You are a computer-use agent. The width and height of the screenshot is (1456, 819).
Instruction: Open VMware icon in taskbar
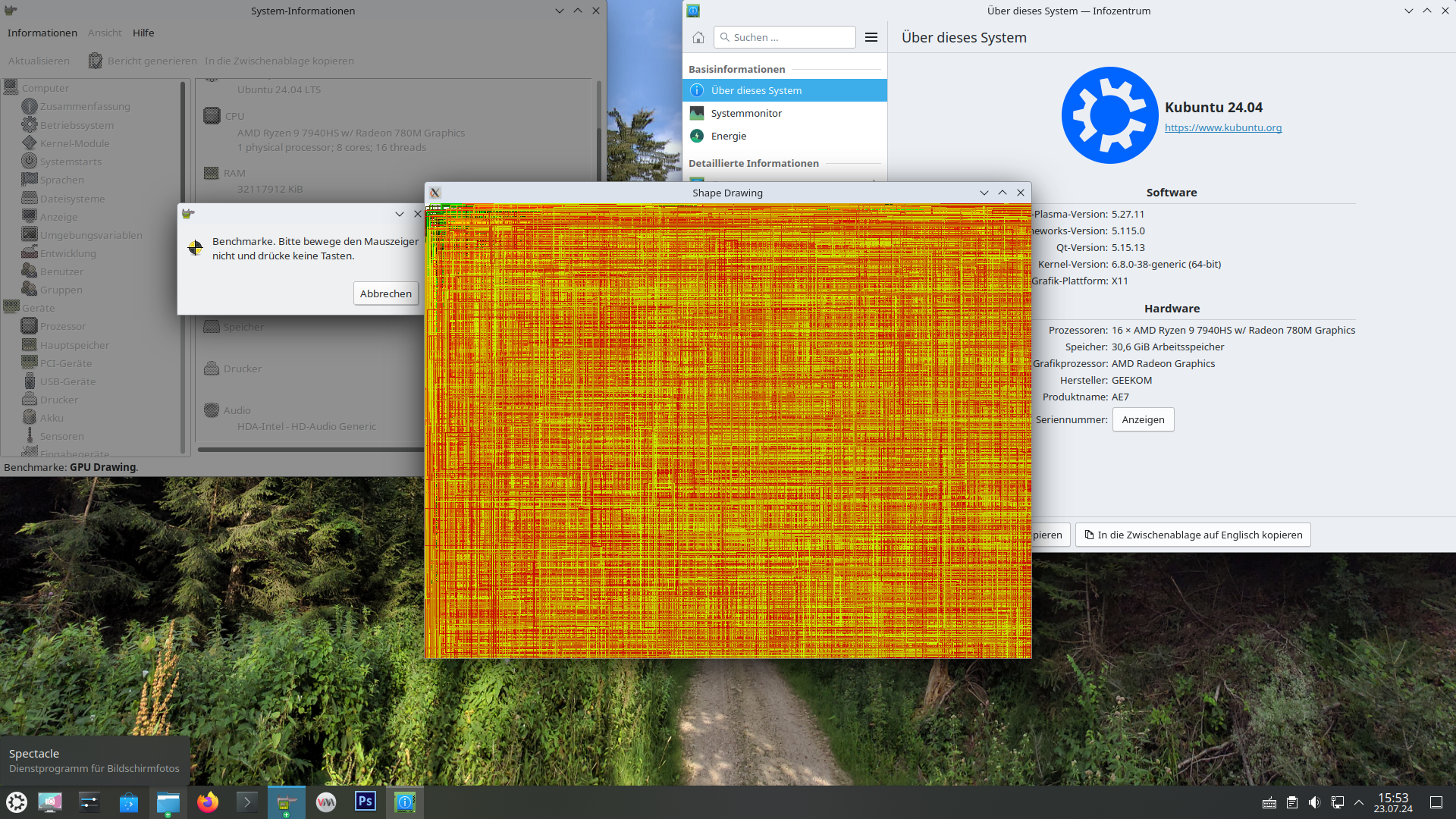pos(326,802)
